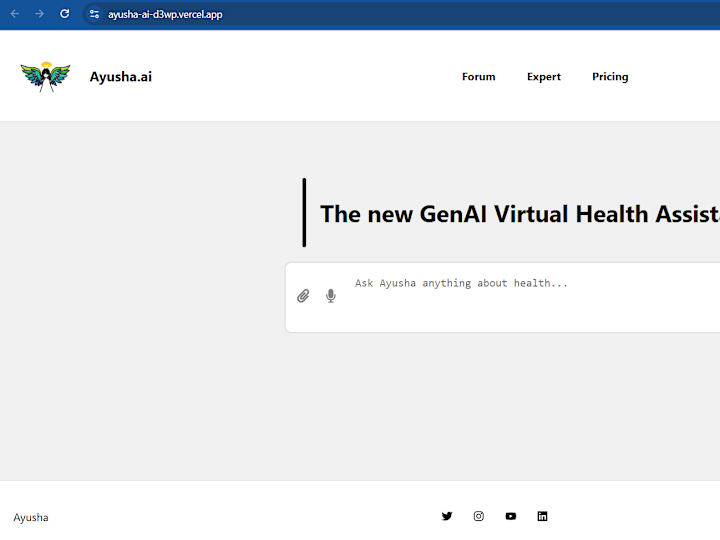Select the ayusha-ai-d3wp.vercel.app address bar
The height and width of the screenshot is (540, 720).
[x=165, y=14]
